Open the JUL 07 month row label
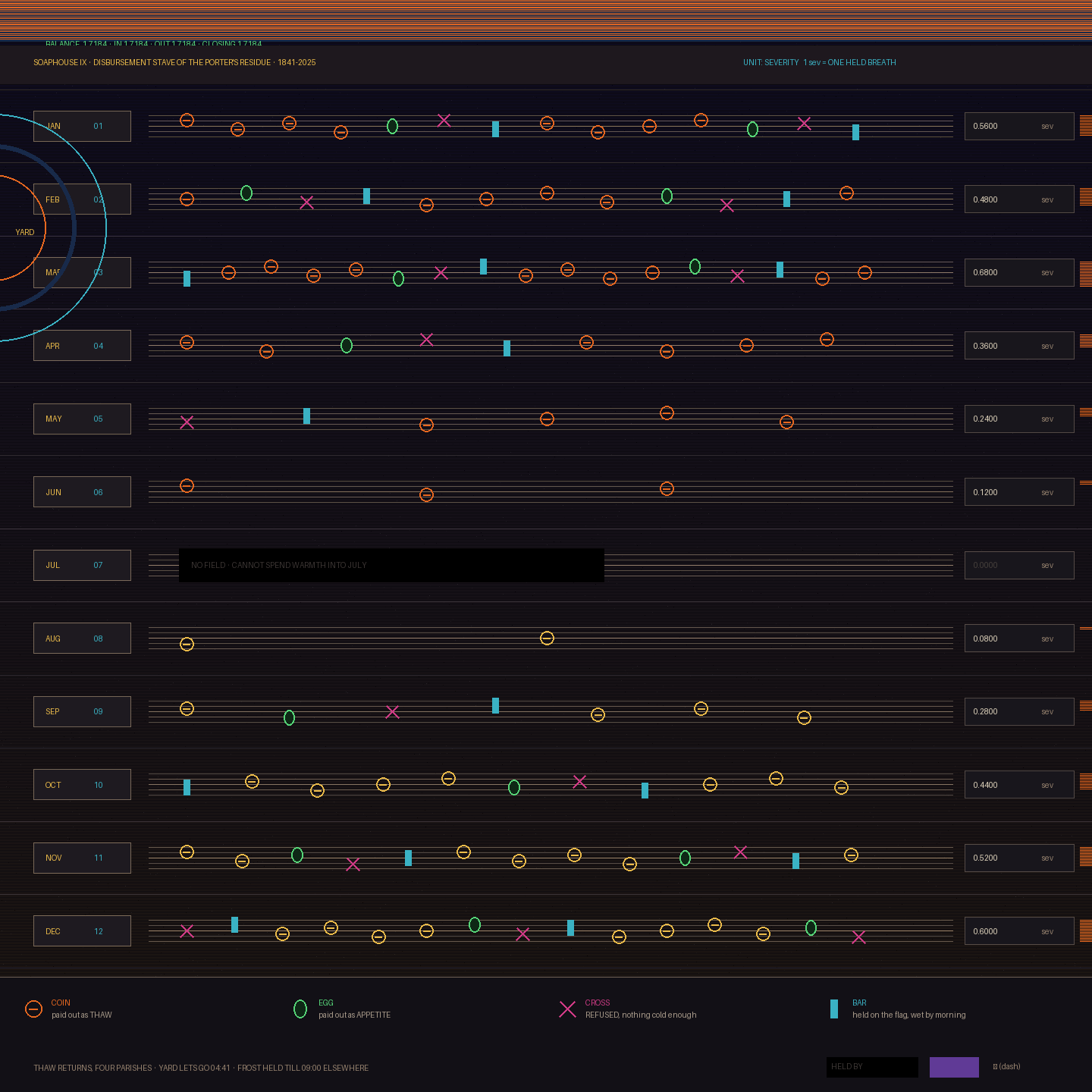Viewport: 1092px width, 1092px height. point(82,566)
